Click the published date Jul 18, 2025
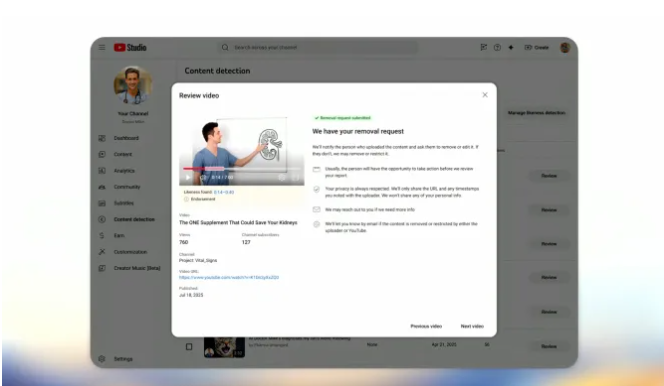 click(191, 295)
